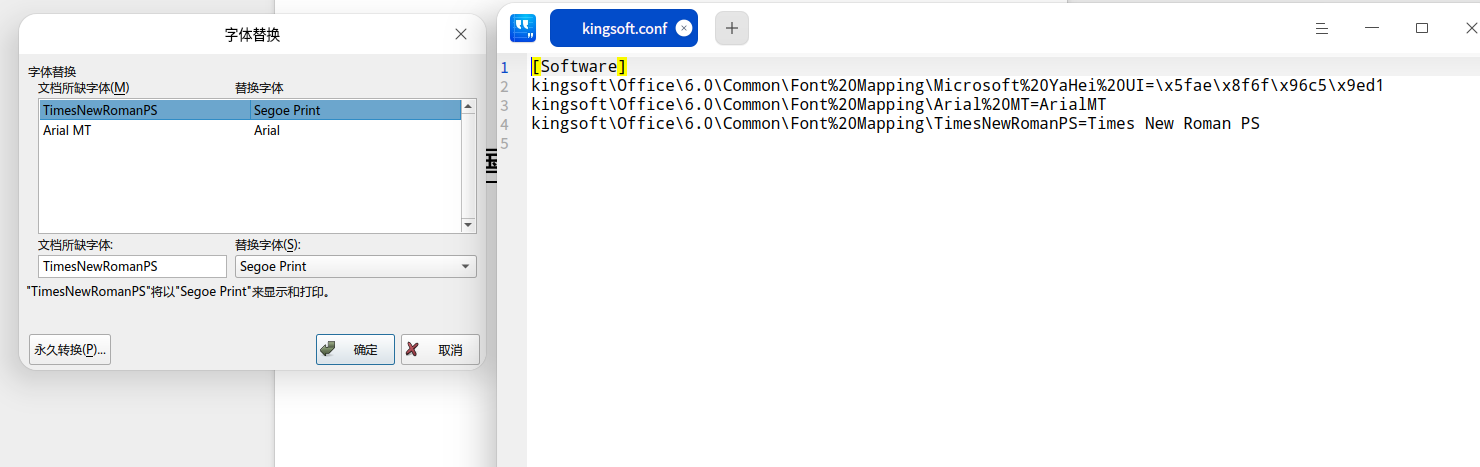This screenshot has height=467, width=1480.
Task: Click the editor app logo icon
Action: tap(523, 28)
